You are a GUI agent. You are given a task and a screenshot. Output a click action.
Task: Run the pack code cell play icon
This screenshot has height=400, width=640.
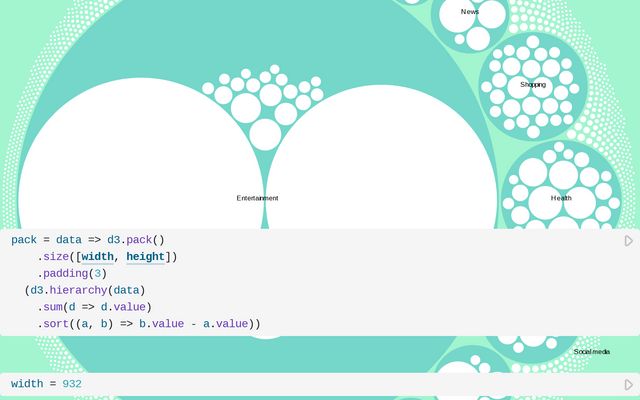629,241
